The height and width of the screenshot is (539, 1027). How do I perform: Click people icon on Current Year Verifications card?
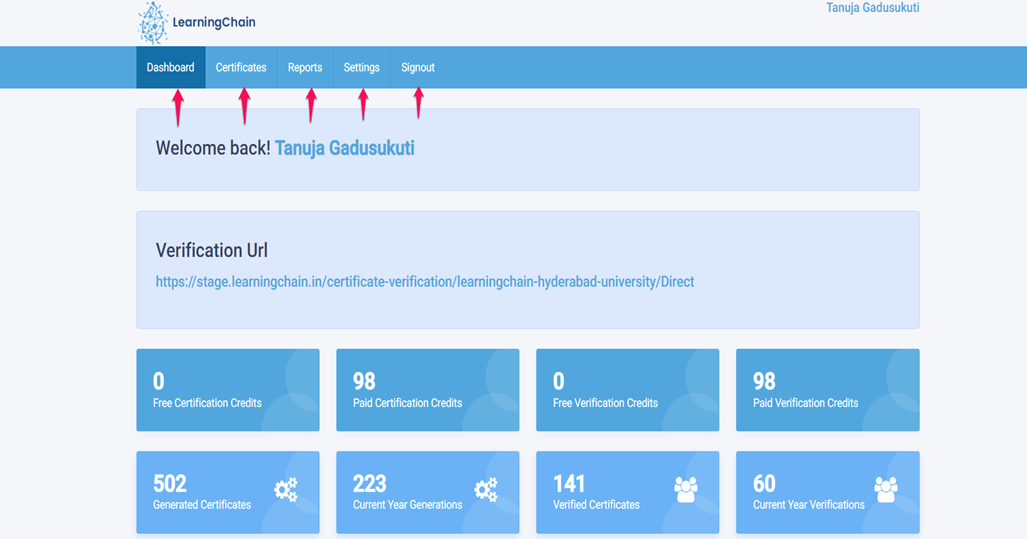pyautogui.click(x=886, y=489)
